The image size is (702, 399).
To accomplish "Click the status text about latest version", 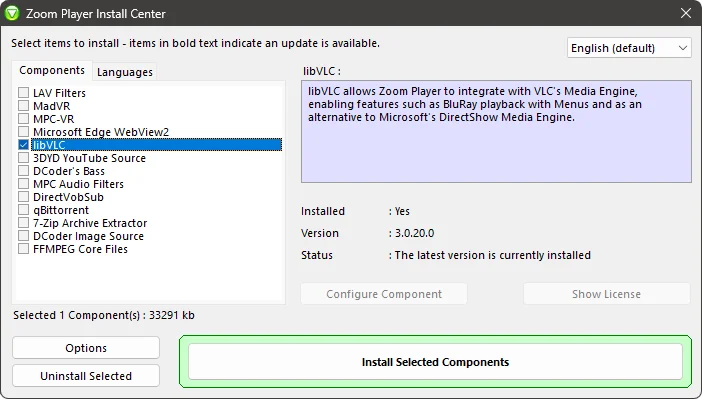I will pos(492,255).
